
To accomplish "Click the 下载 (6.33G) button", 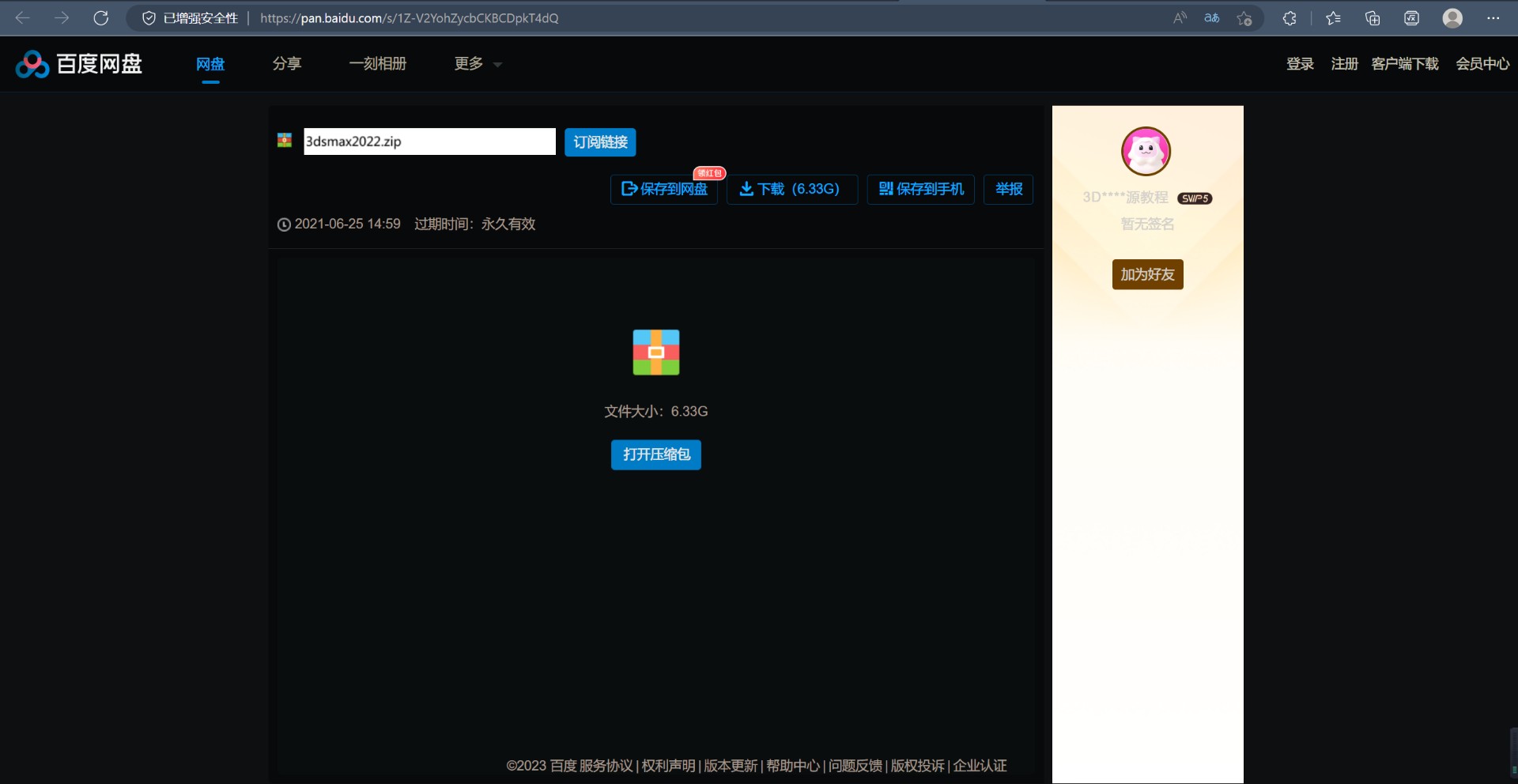I will tap(792, 190).
